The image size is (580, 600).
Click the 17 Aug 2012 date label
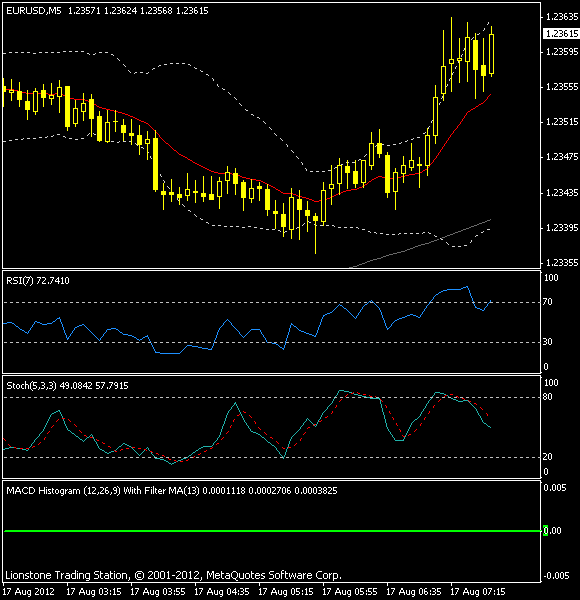[28, 592]
